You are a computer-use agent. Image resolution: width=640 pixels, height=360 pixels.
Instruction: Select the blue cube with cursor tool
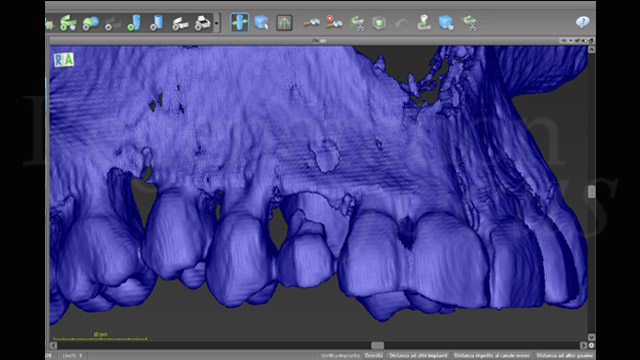tap(262, 22)
